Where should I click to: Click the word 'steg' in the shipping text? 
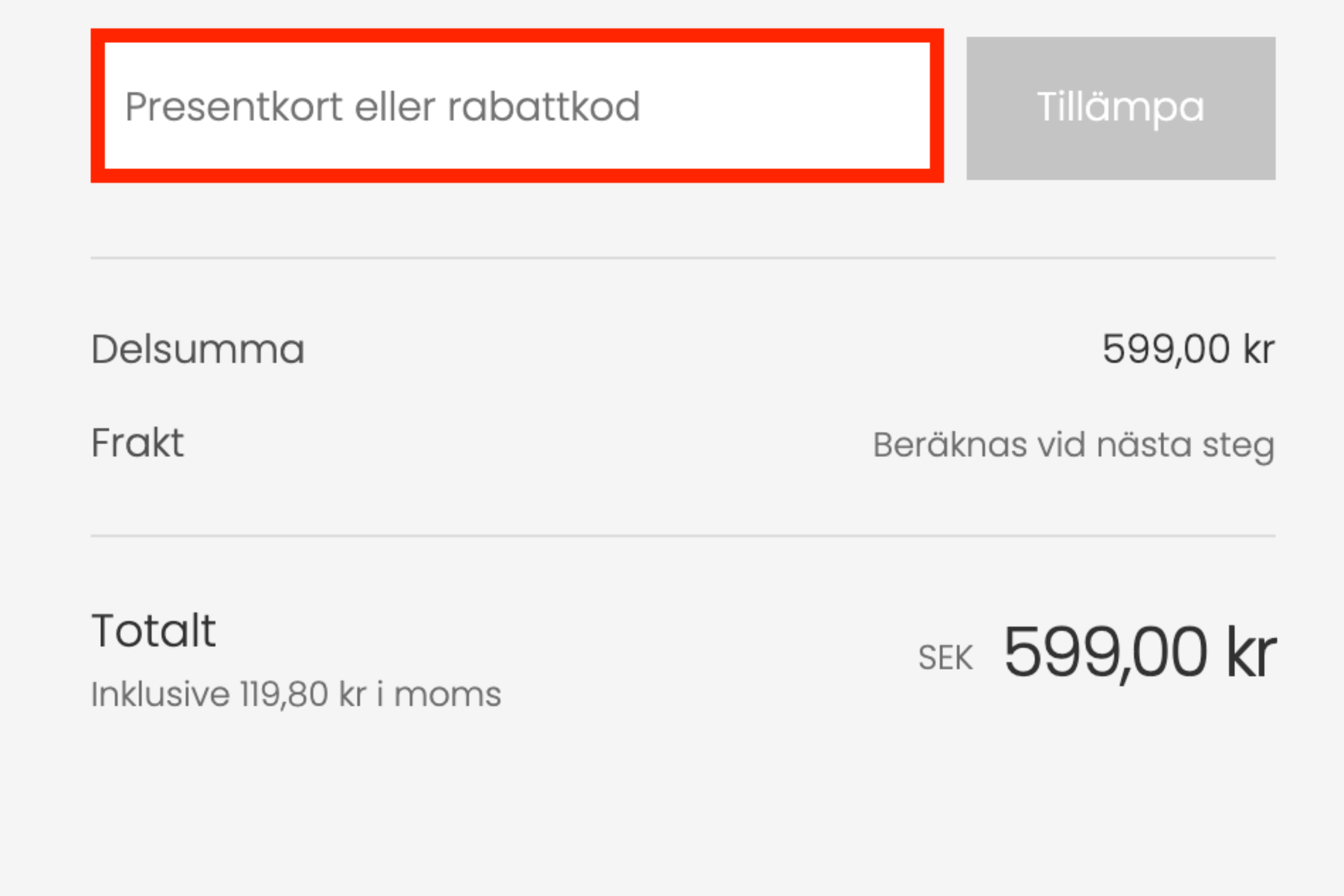[1238, 446]
